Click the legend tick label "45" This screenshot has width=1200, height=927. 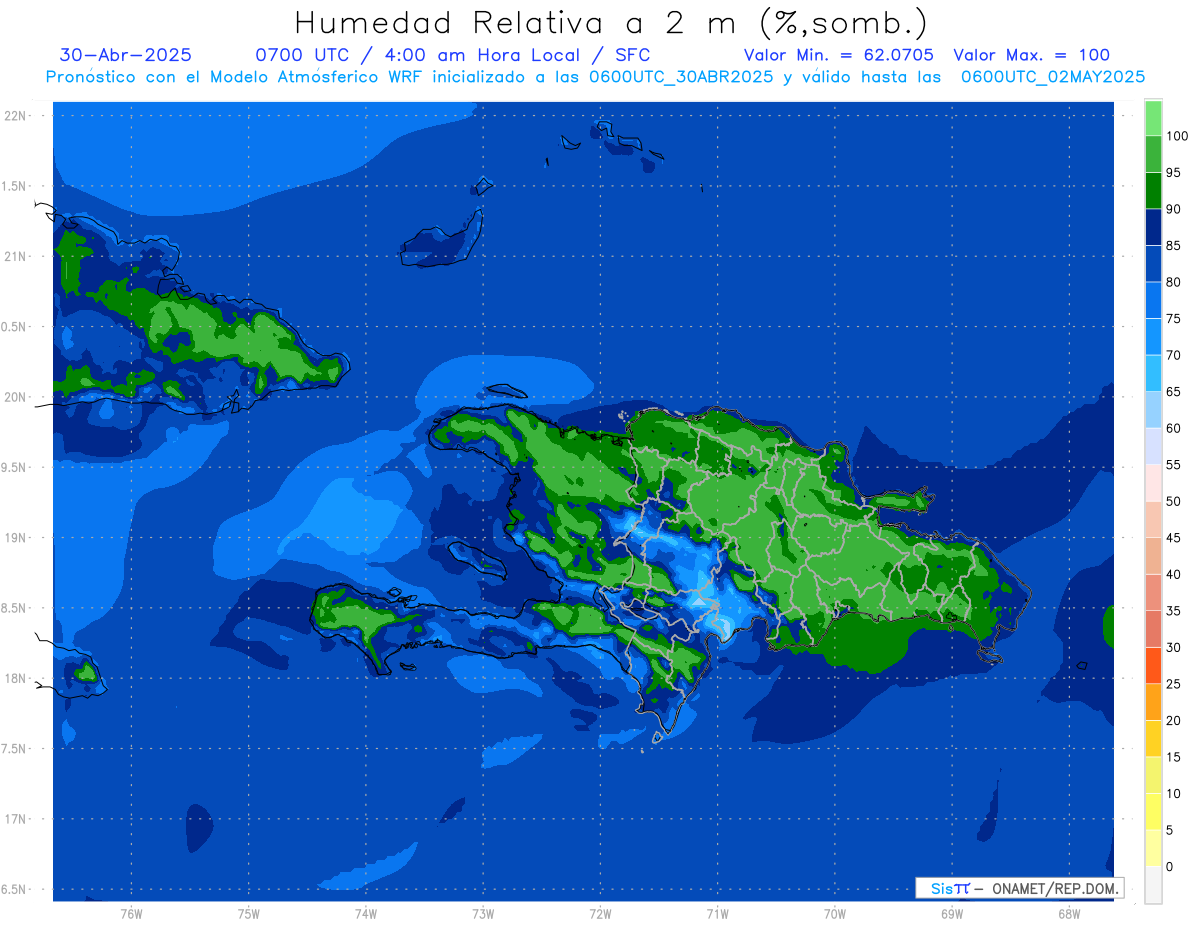1173,538
